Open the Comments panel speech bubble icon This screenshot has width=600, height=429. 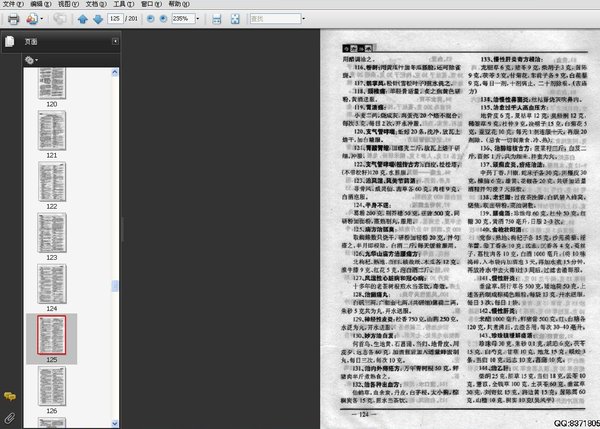tap(9, 398)
